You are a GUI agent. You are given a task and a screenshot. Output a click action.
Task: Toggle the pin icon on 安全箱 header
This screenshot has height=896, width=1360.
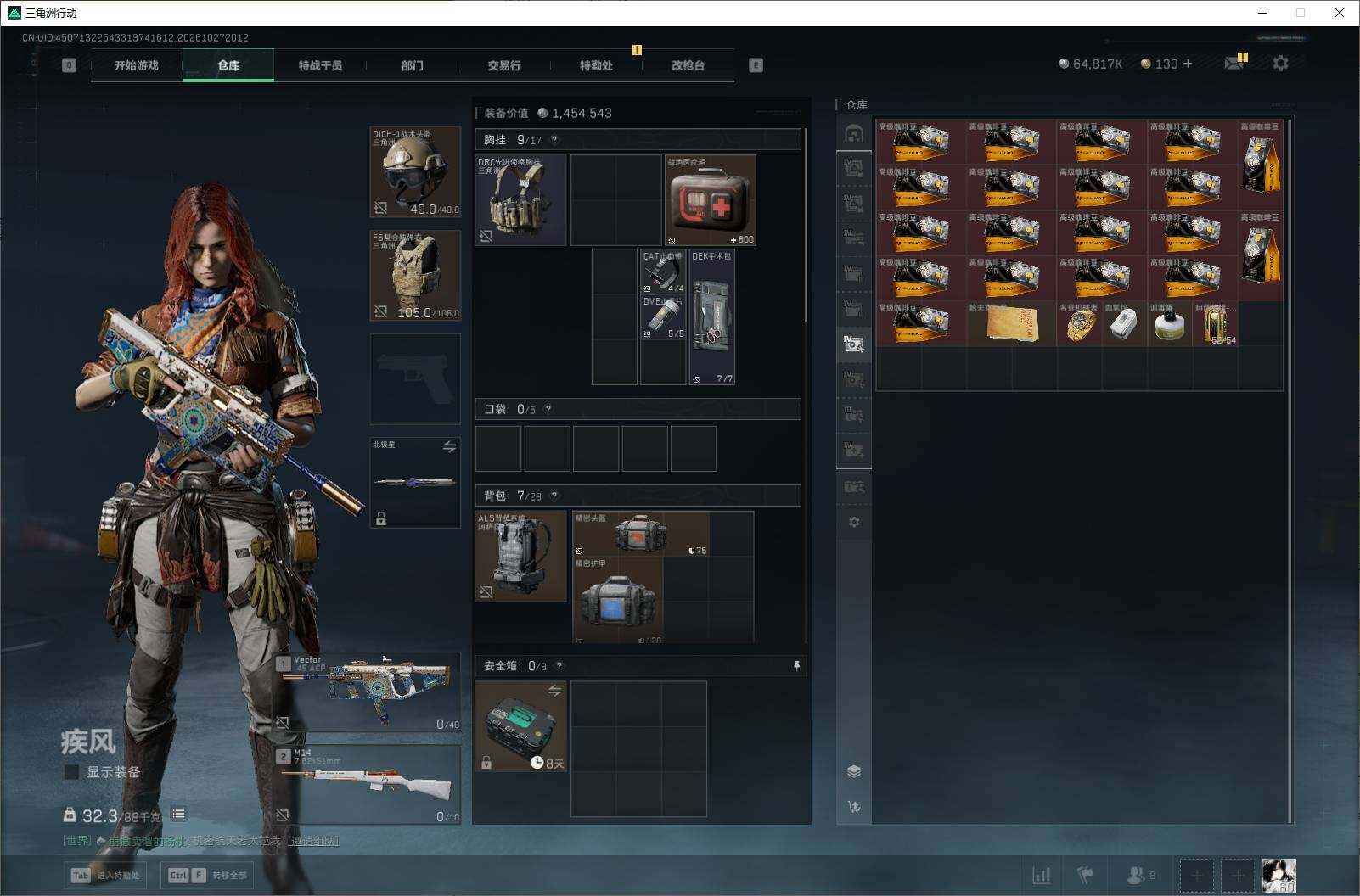click(x=796, y=666)
